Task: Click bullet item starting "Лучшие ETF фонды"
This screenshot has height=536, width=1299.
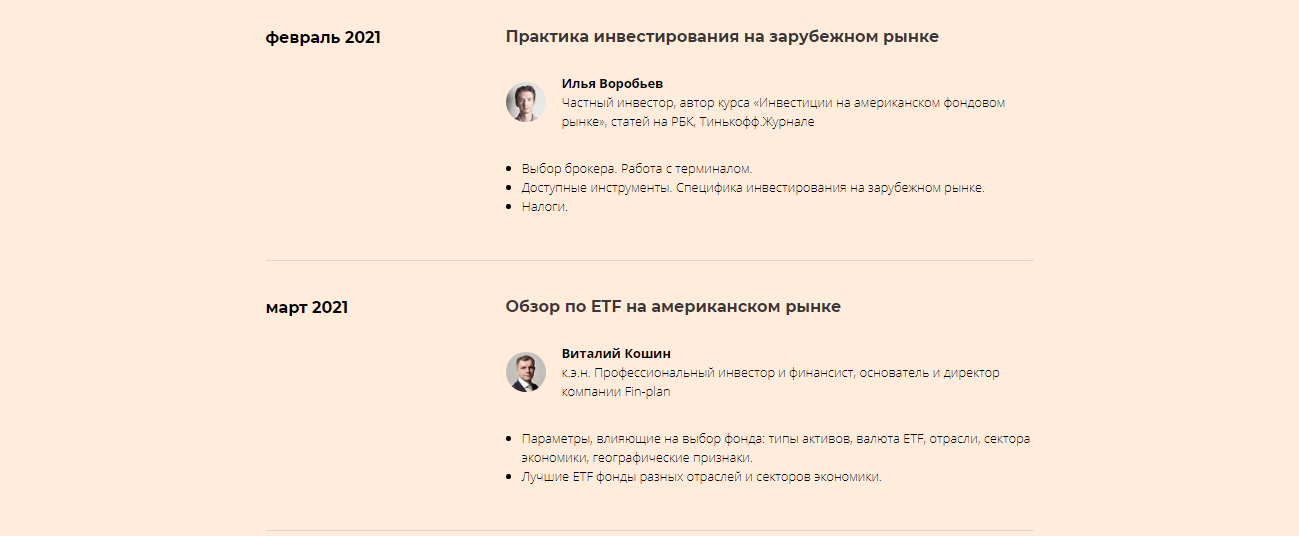Action: point(701,477)
